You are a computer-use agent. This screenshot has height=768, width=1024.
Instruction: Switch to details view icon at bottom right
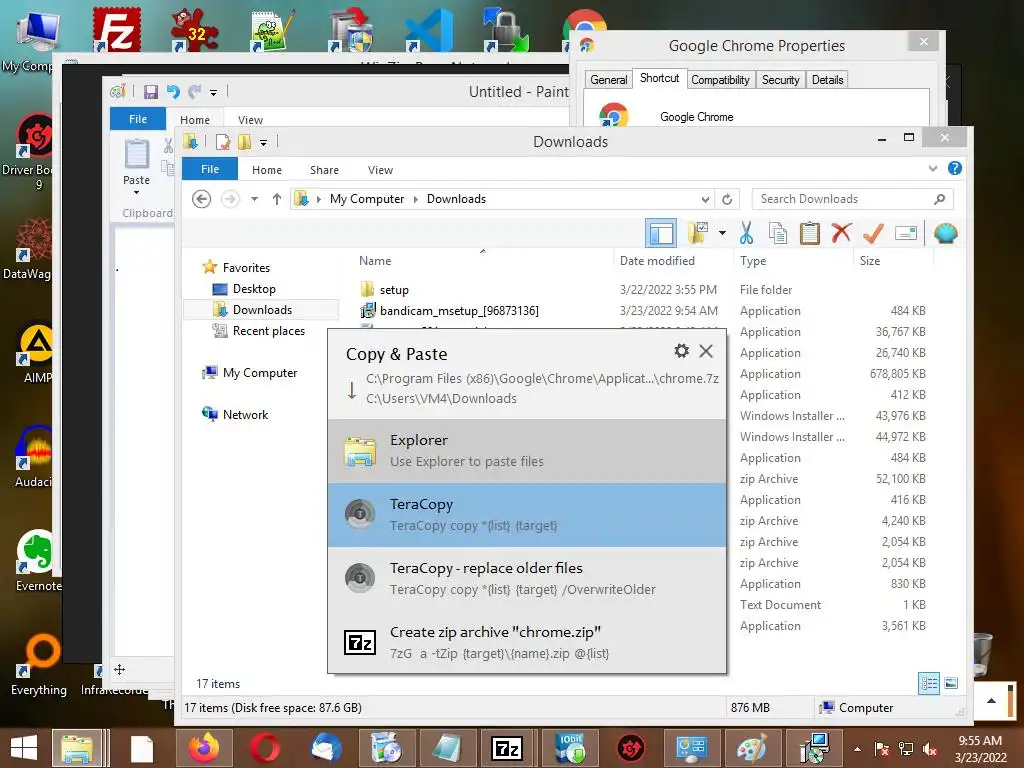pyautogui.click(x=929, y=684)
